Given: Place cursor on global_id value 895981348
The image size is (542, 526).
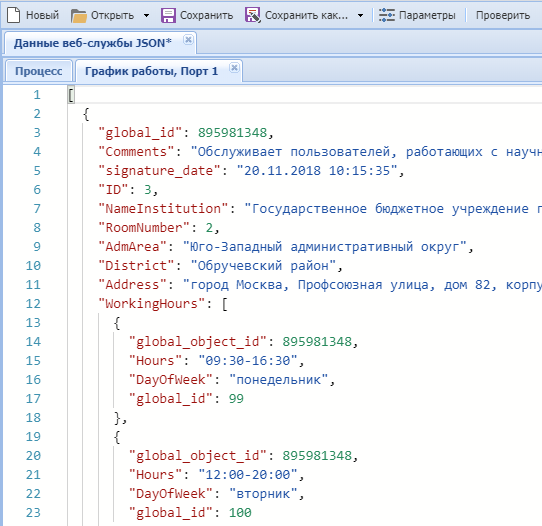Looking at the screenshot, I should pos(233,133).
